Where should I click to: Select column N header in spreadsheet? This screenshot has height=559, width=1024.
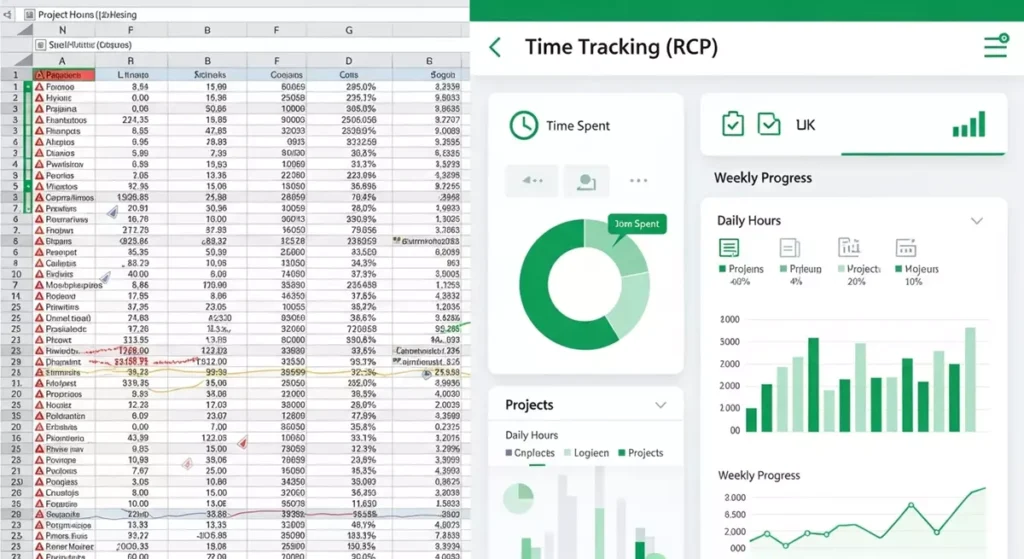click(62, 30)
